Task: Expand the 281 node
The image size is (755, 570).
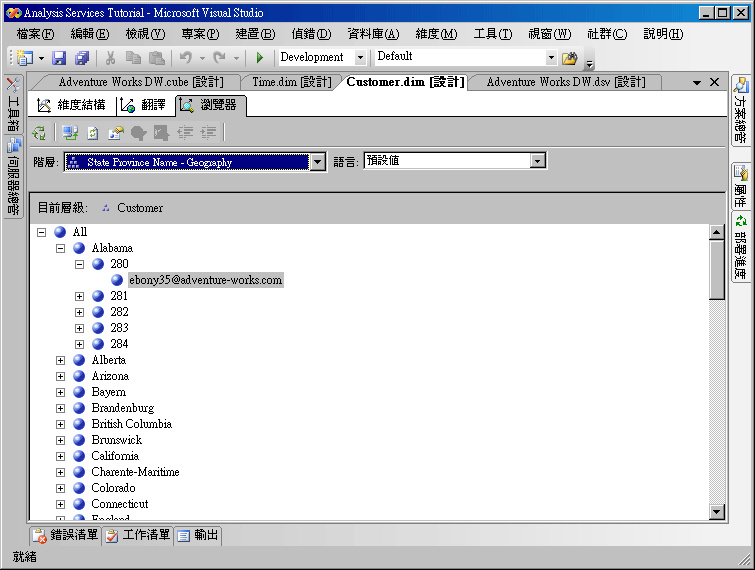Action: pyautogui.click(x=79, y=296)
